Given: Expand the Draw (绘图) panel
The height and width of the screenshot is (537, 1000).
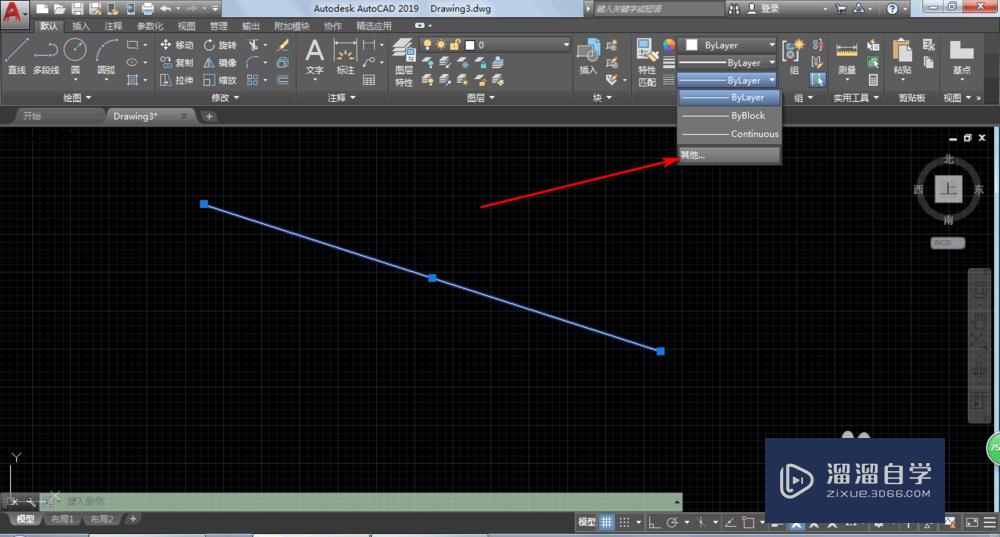Looking at the screenshot, I should pos(77,98).
